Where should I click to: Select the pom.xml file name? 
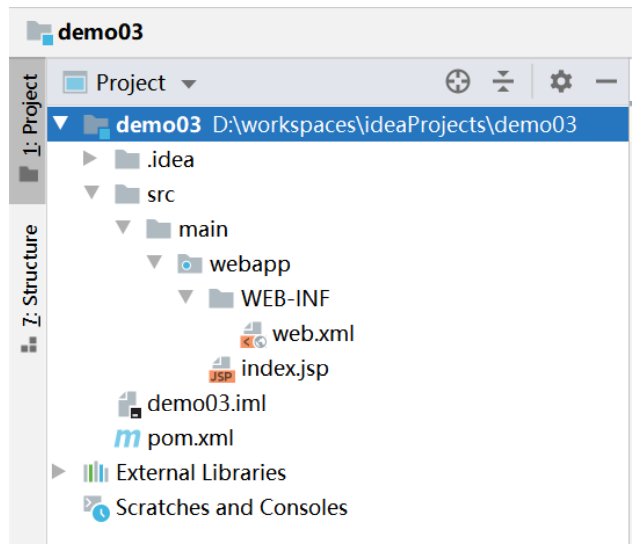click(190, 439)
